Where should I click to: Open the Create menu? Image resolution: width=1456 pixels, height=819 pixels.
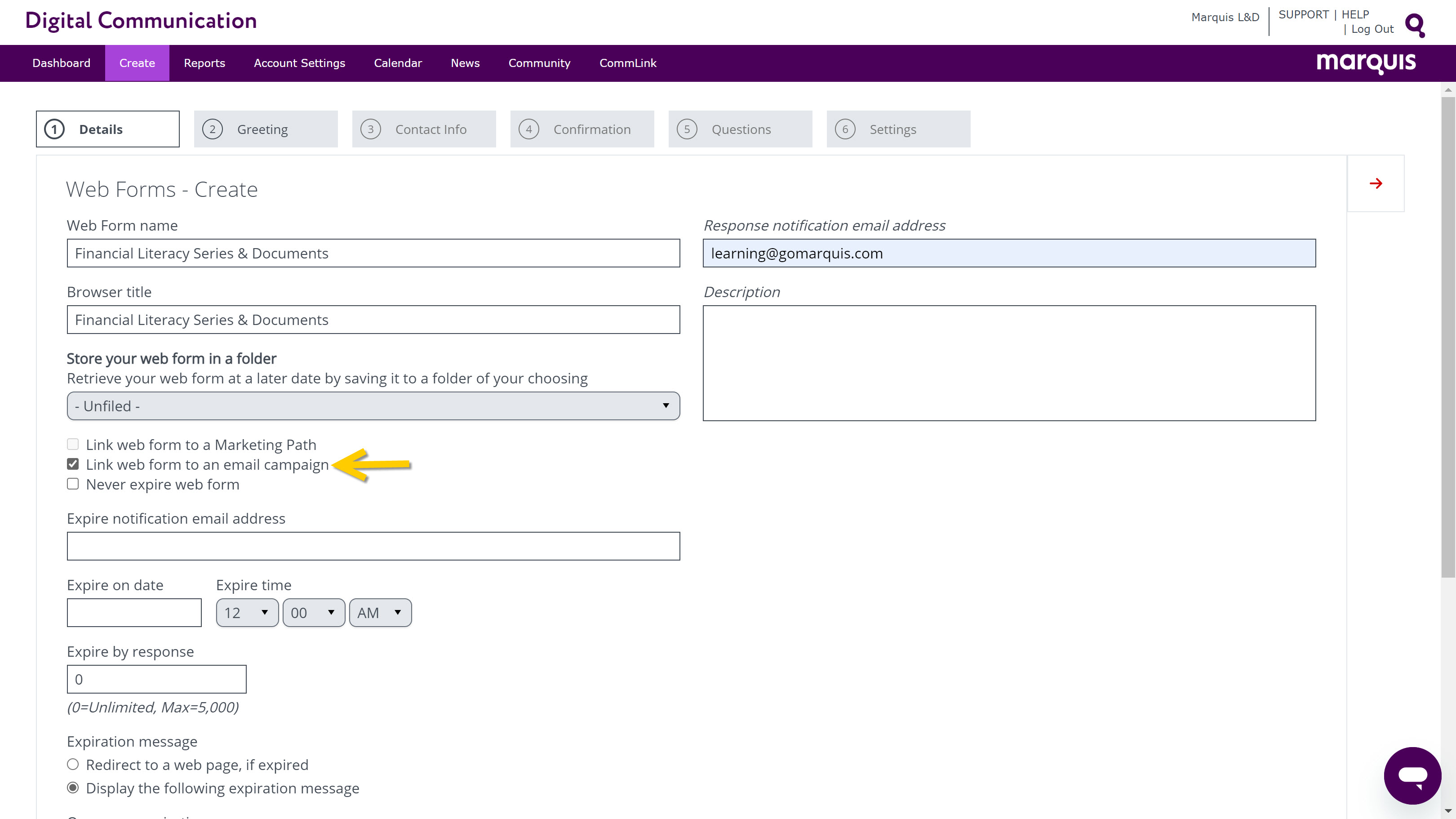click(x=137, y=63)
